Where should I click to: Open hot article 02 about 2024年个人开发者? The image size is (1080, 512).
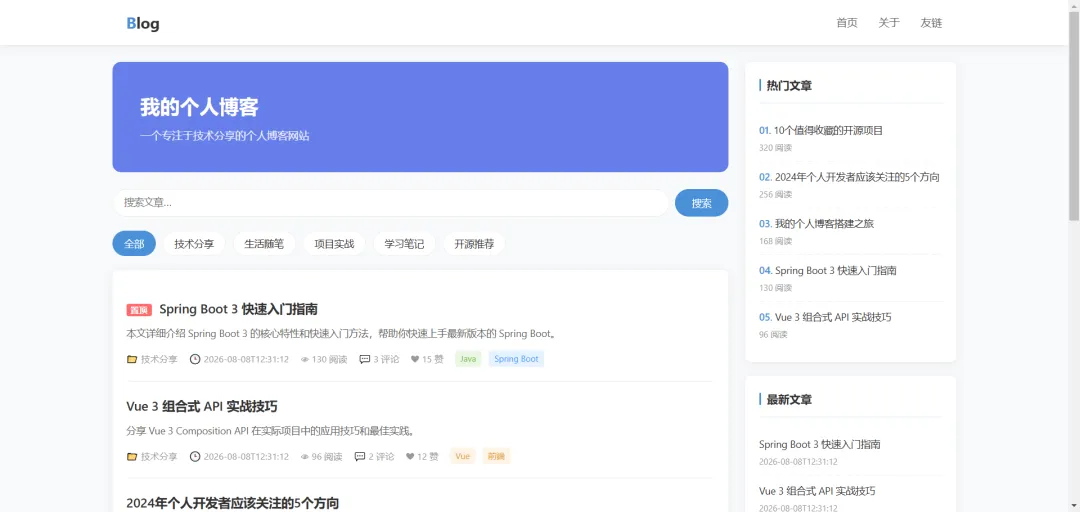point(858,177)
